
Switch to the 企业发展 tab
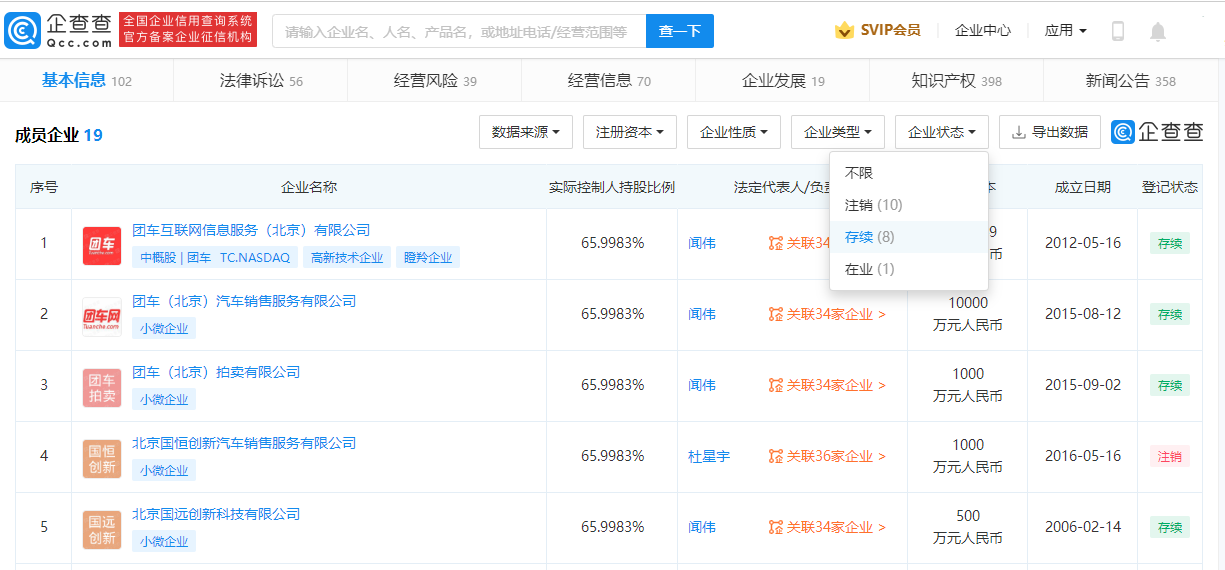coord(782,80)
